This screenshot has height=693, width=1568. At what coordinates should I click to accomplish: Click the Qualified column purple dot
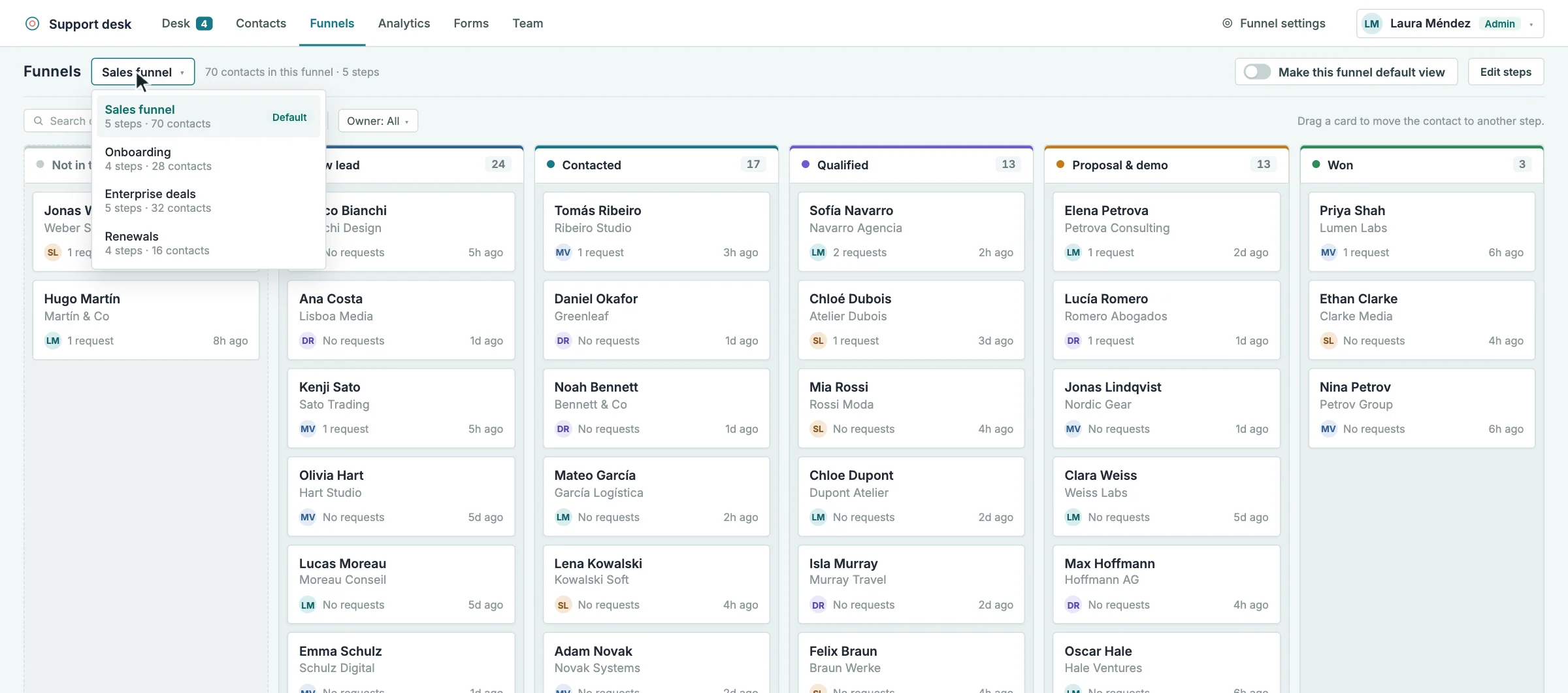[805, 165]
